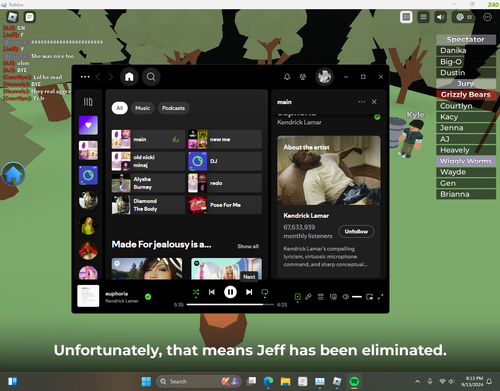Go to Spotify Home
The width and height of the screenshot is (500, 391).
(x=129, y=77)
